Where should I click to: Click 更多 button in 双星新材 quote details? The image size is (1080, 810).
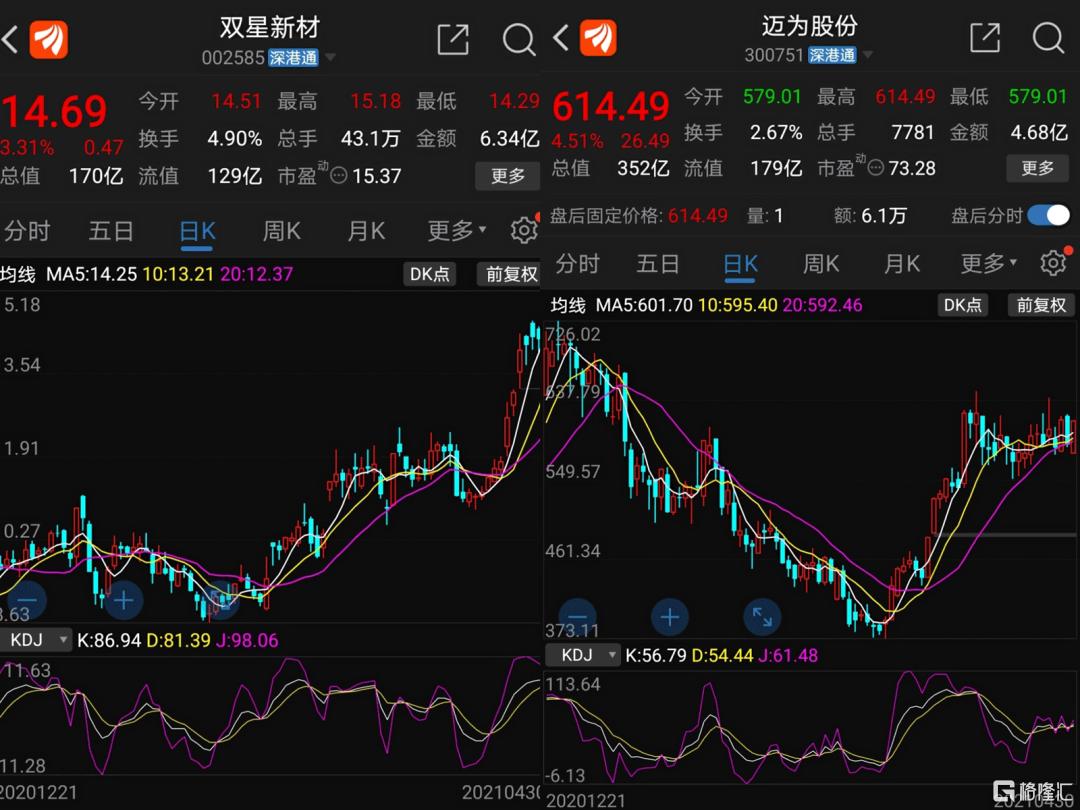point(508,176)
